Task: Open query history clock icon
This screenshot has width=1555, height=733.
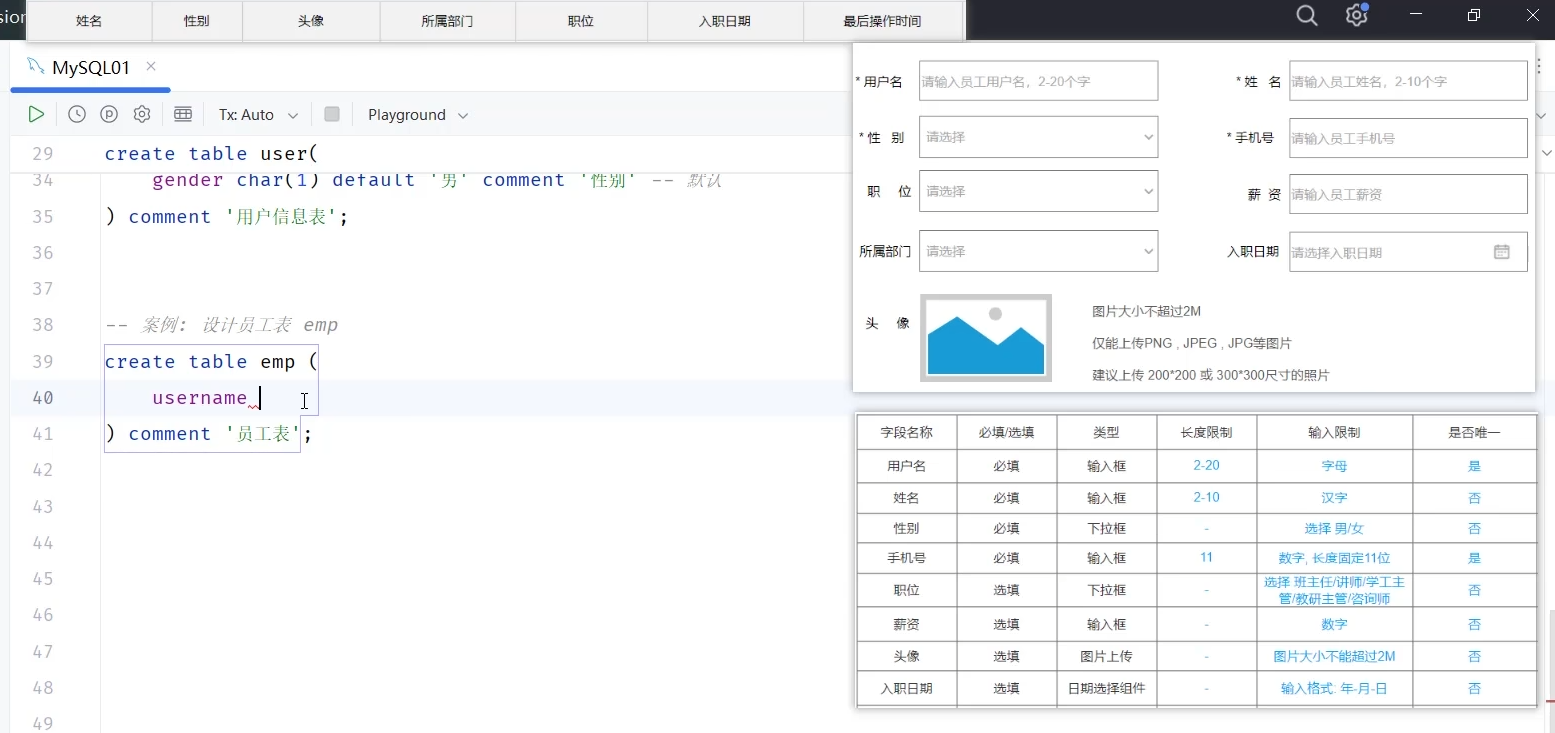Action: point(77,115)
